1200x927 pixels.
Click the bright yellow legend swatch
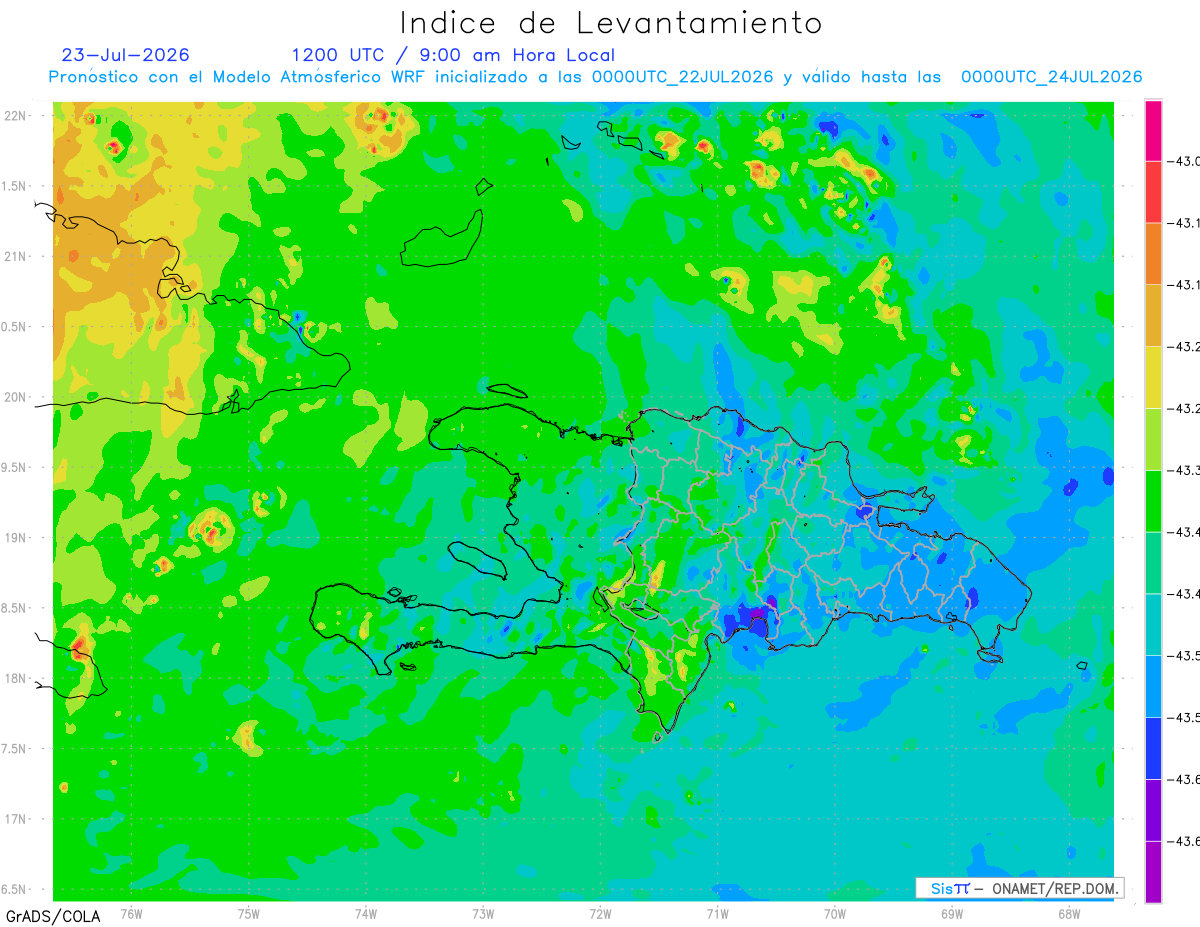coord(1153,377)
